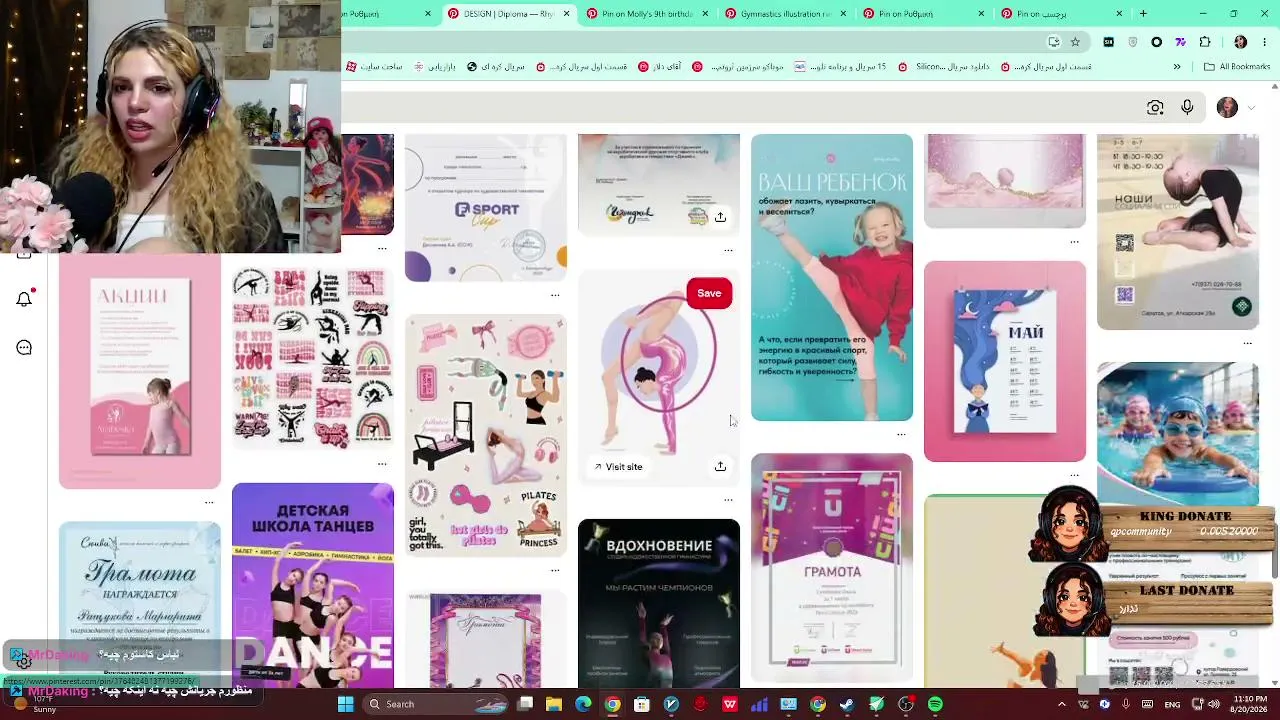Expand the accounts chevron beside profile avatar
Image resolution: width=1280 pixels, height=720 pixels.
tap(1250, 108)
